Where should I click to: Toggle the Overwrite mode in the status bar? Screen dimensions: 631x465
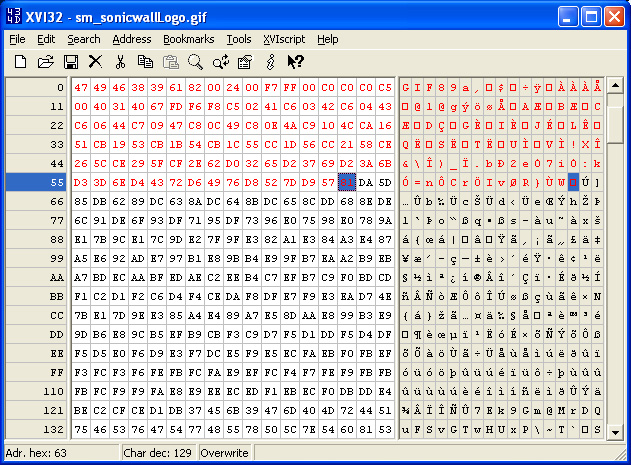(226, 453)
